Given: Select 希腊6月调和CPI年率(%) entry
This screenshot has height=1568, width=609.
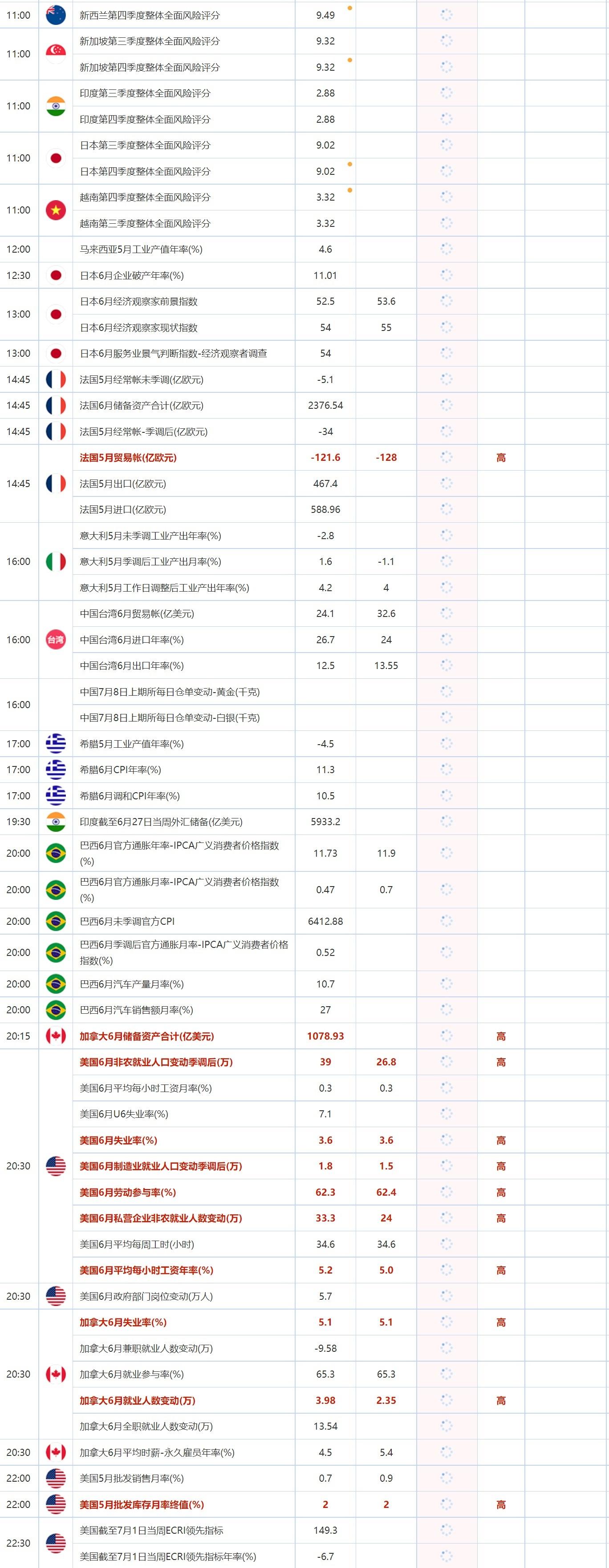Looking at the screenshot, I should click(130, 795).
